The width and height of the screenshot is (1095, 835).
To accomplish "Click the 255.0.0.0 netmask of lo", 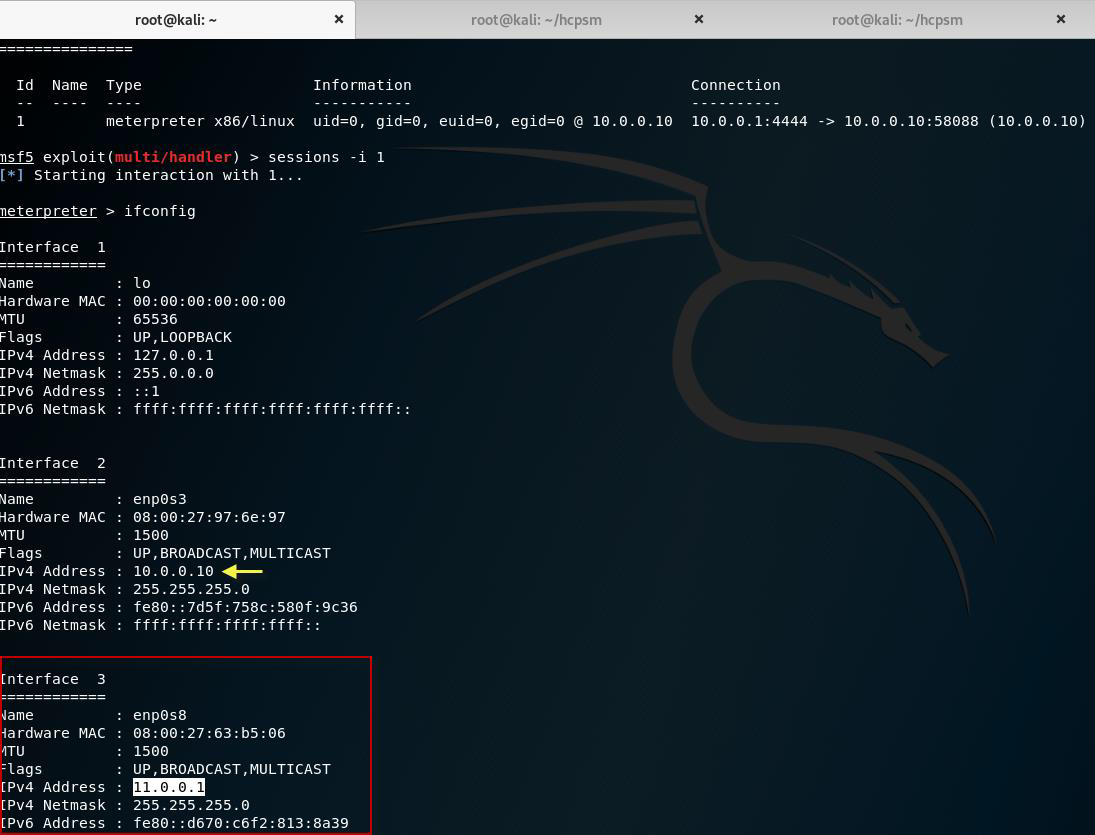I will click(x=173, y=374).
